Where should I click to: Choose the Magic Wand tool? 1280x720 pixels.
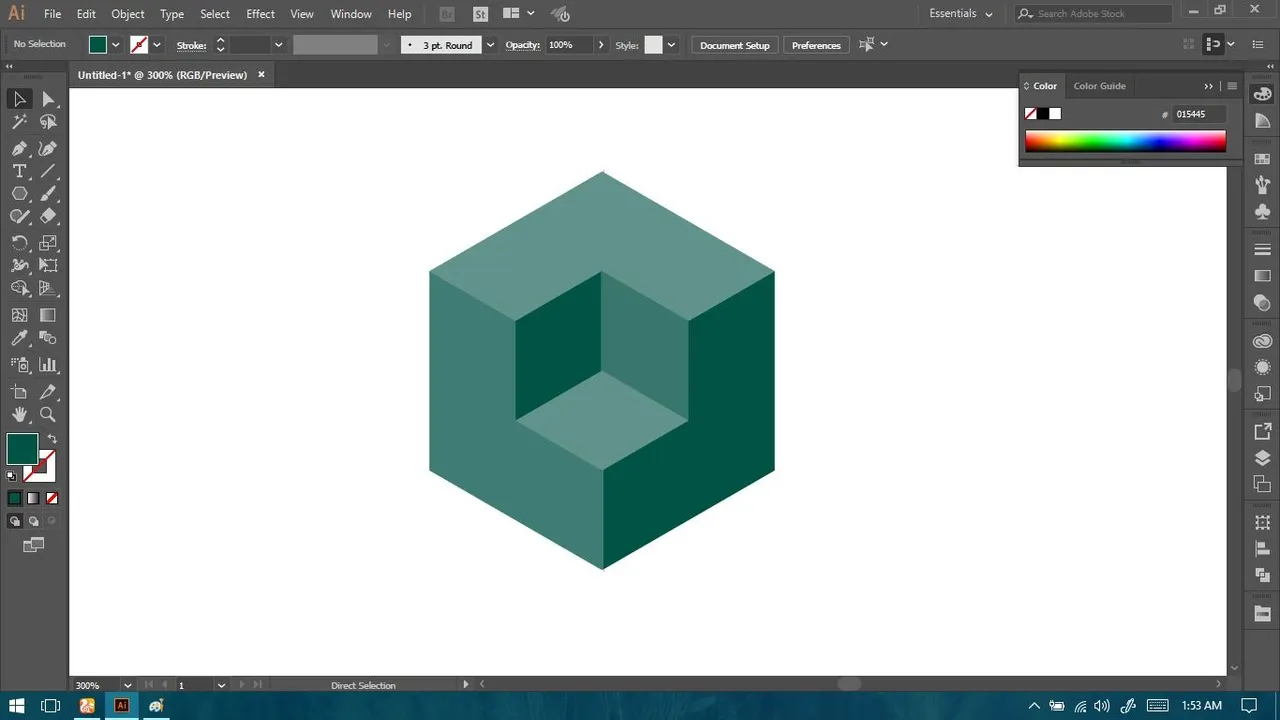pyautogui.click(x=19, y=122)
